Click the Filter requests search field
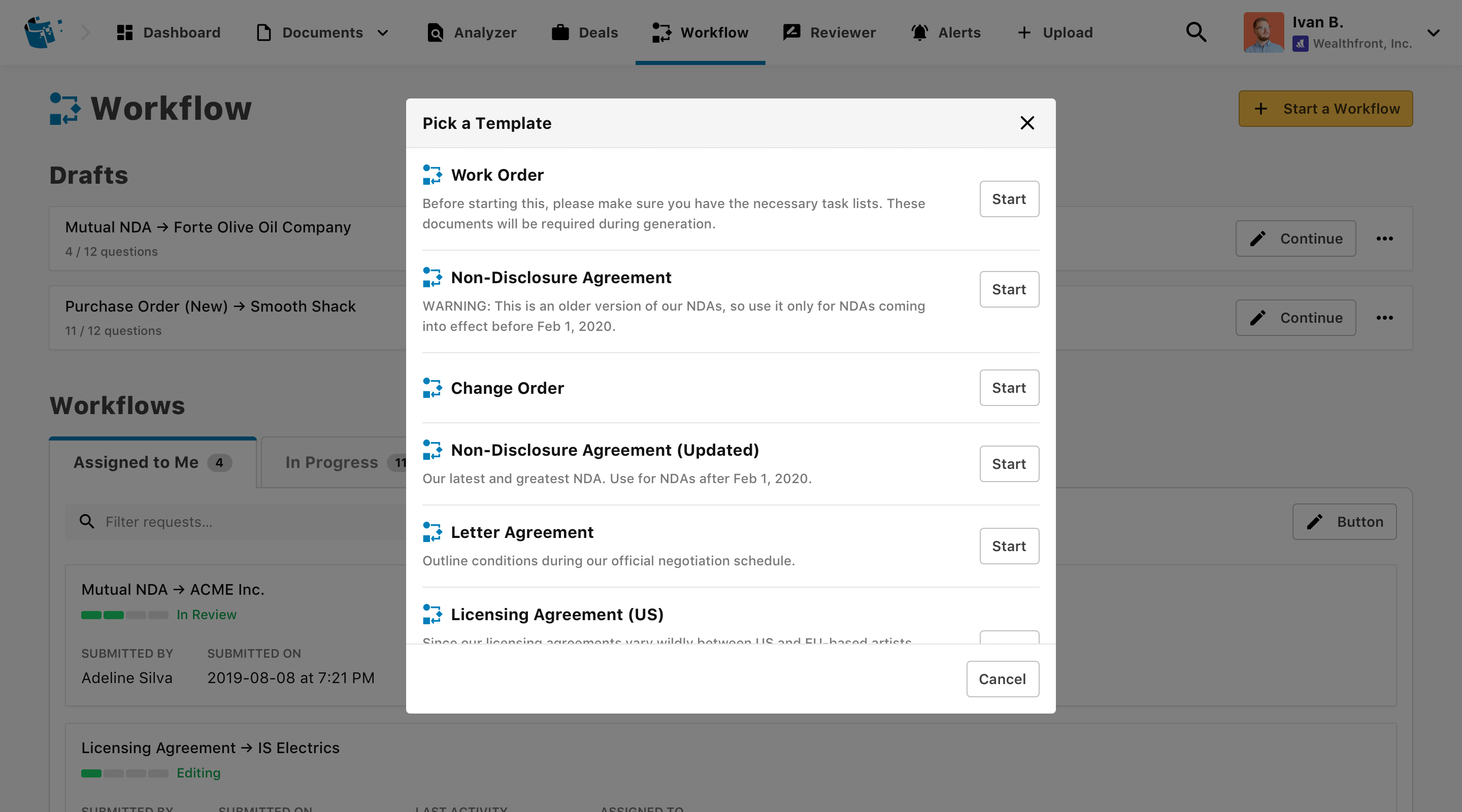 pos(236,522)
